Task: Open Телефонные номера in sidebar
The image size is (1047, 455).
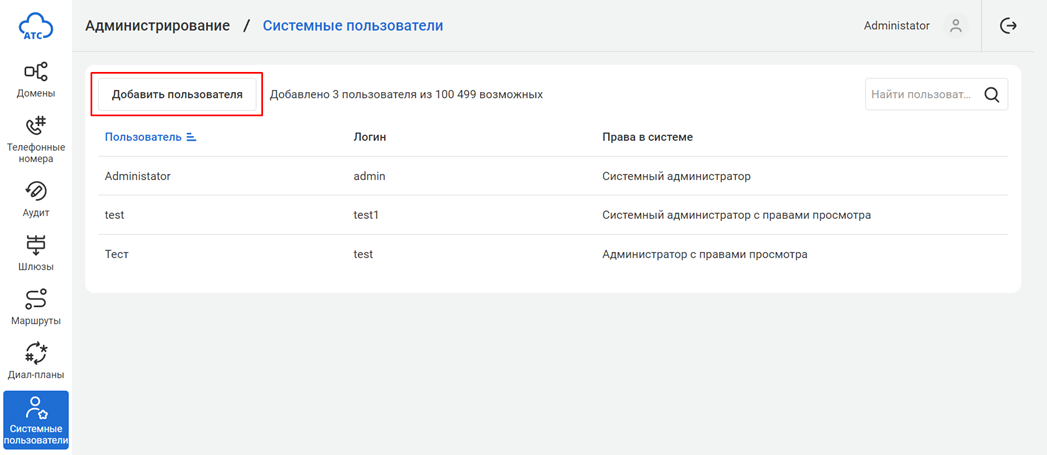Action: coord(36,138)
